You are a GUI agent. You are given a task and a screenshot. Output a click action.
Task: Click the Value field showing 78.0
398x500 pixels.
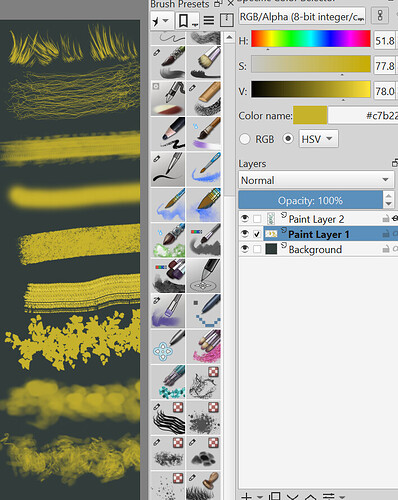[x=386, y=91]
